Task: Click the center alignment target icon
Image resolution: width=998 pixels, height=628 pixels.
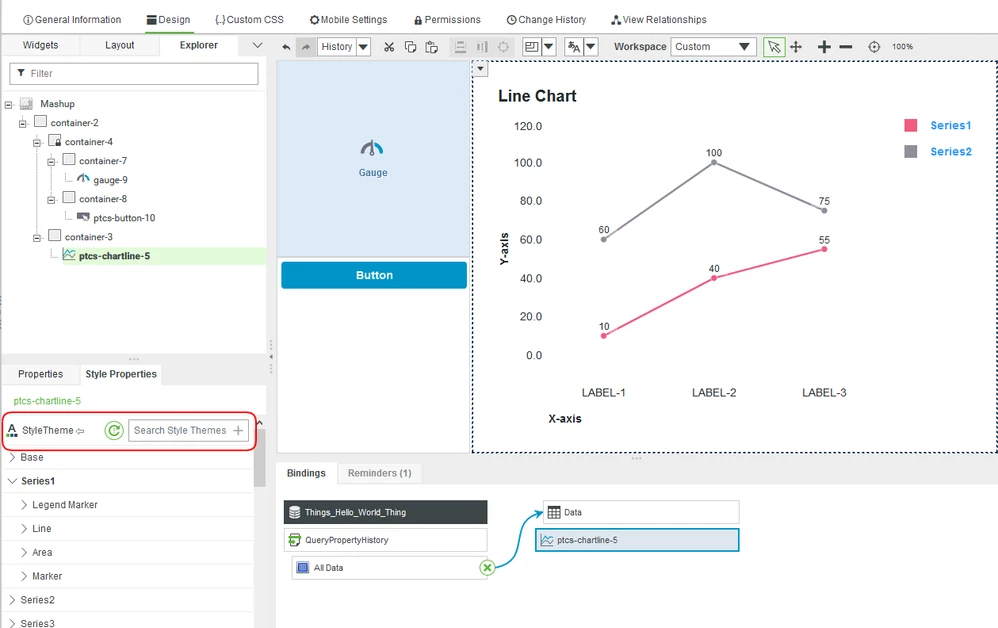Action: click(503, 47)
